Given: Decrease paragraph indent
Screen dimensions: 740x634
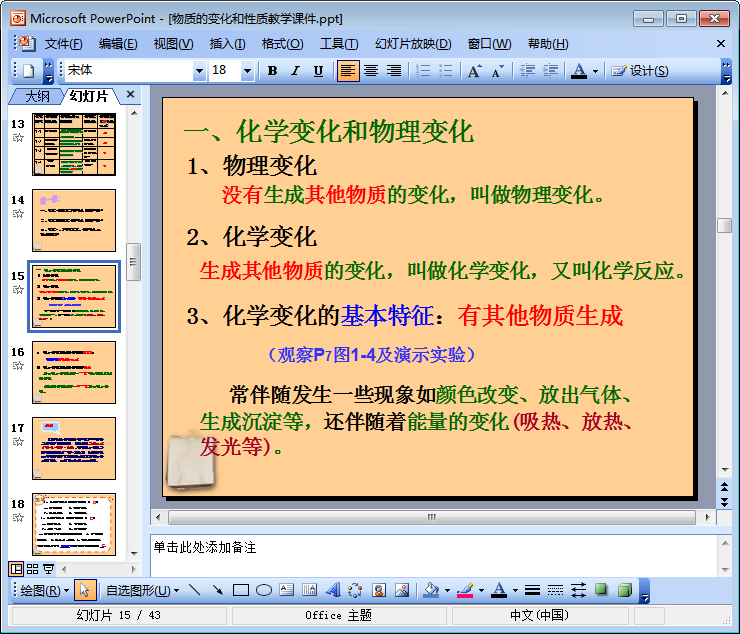Looking at the screenshot, I should (527, 71).
